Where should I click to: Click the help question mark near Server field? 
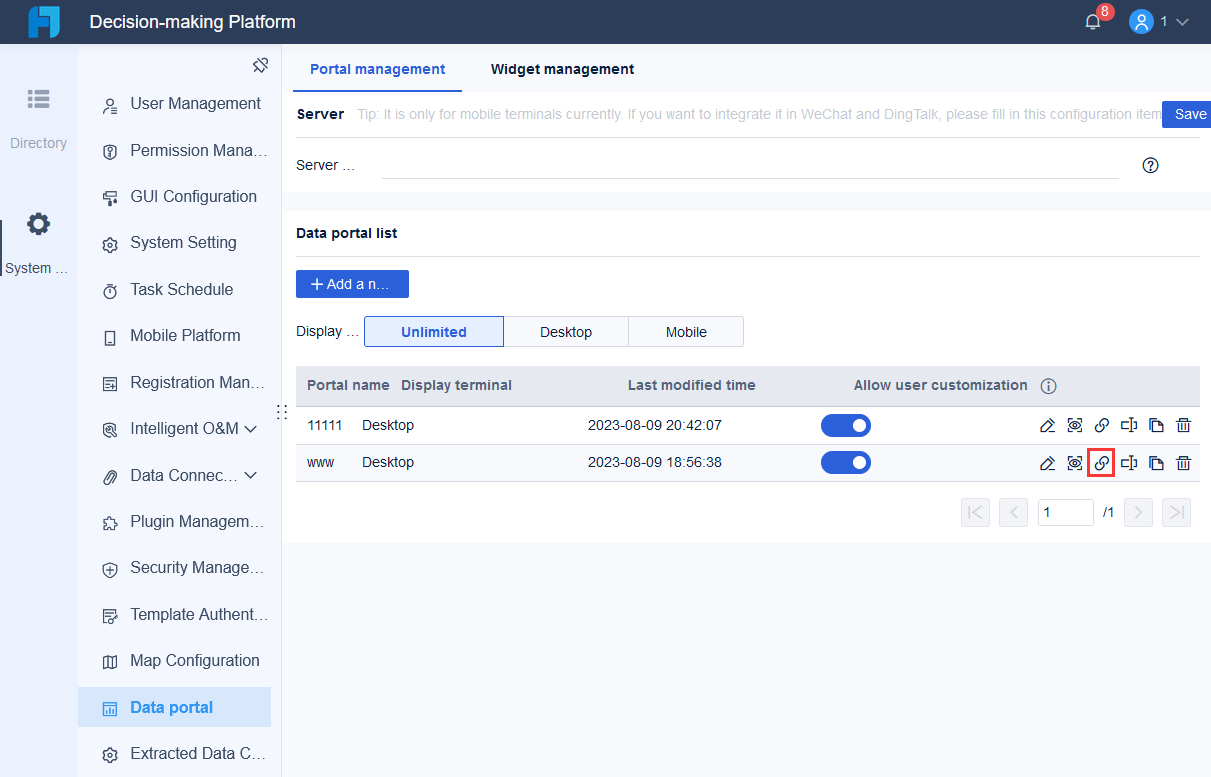(x=1150, y=165)
